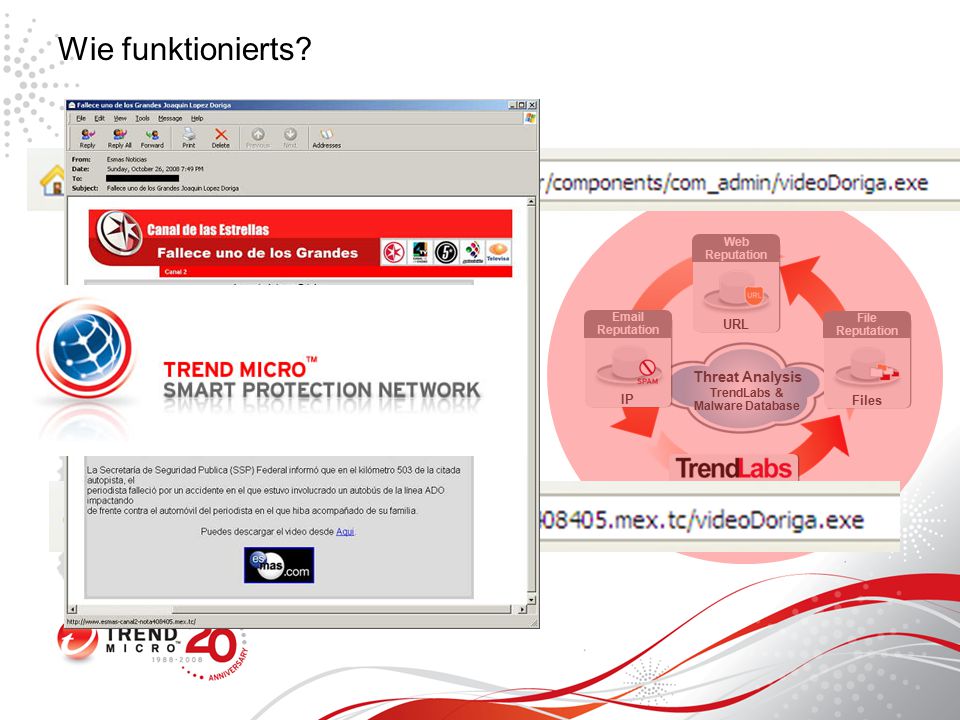This screenshot has height=720, width=960.
Task: Click the status bar URL text
Action: [131, 621]
